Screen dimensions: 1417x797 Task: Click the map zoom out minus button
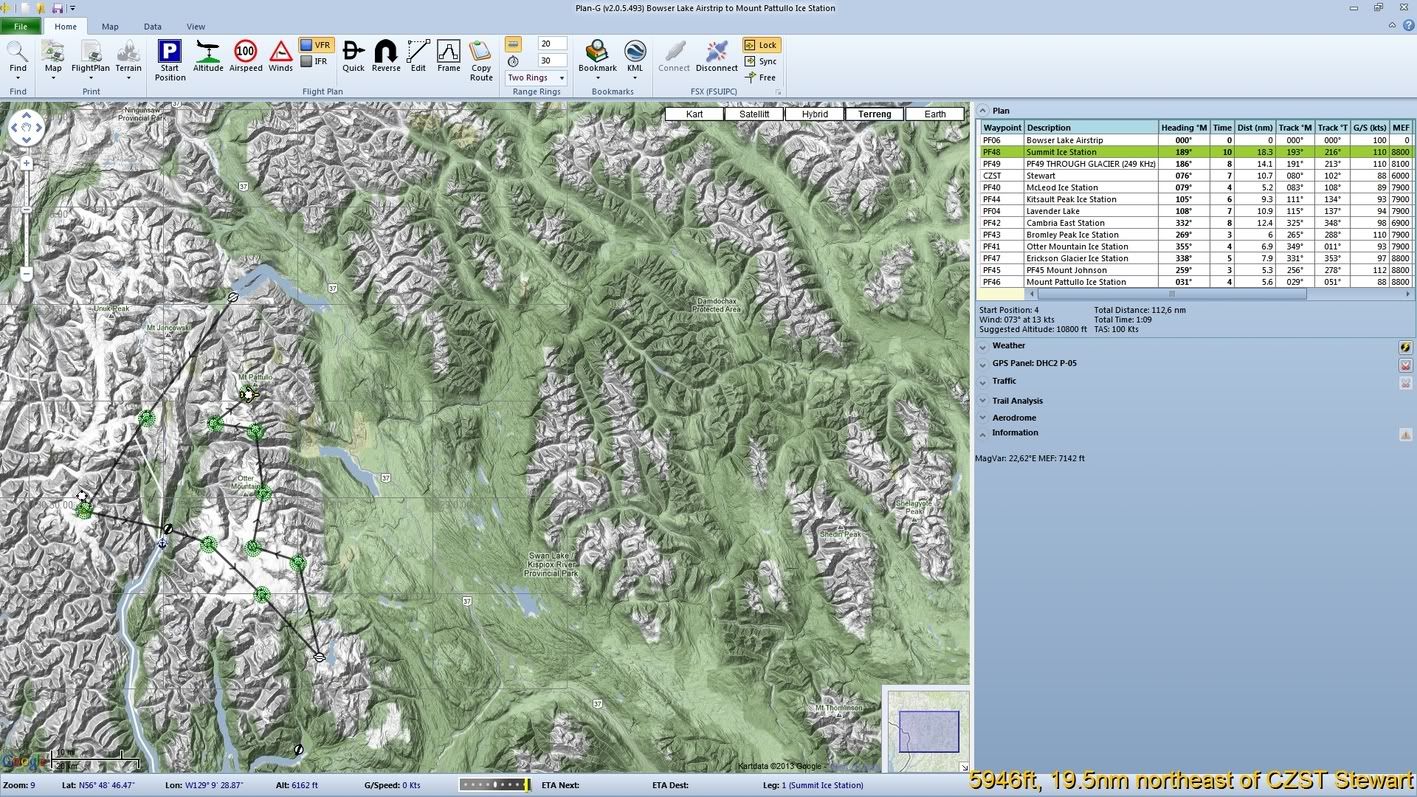click(x=26, y=273)
